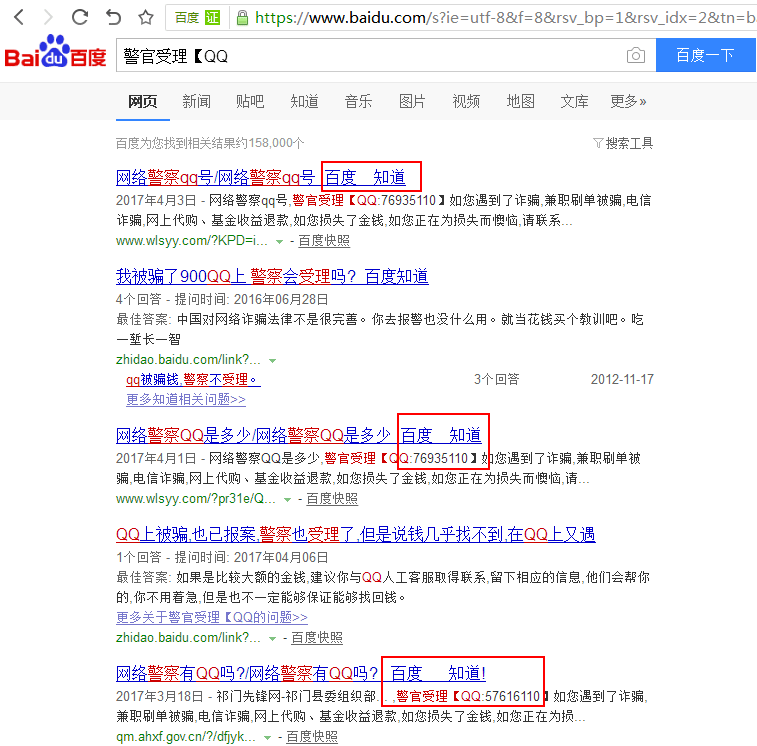Click the 2012-11-17 date text

622,380
